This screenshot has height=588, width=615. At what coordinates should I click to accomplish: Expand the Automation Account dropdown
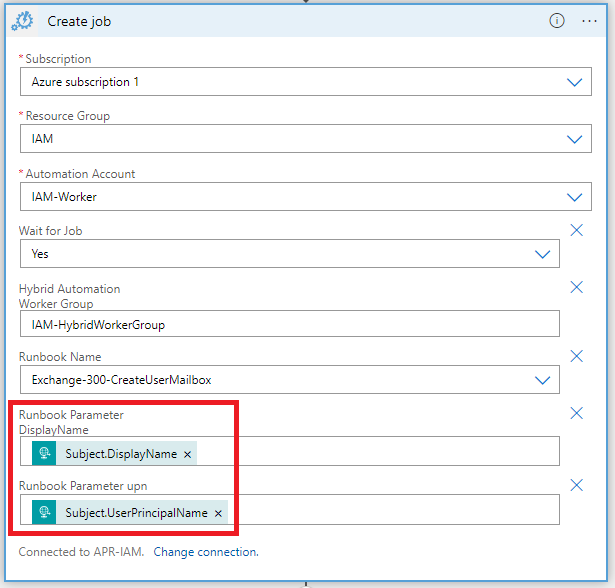(574, 197)
